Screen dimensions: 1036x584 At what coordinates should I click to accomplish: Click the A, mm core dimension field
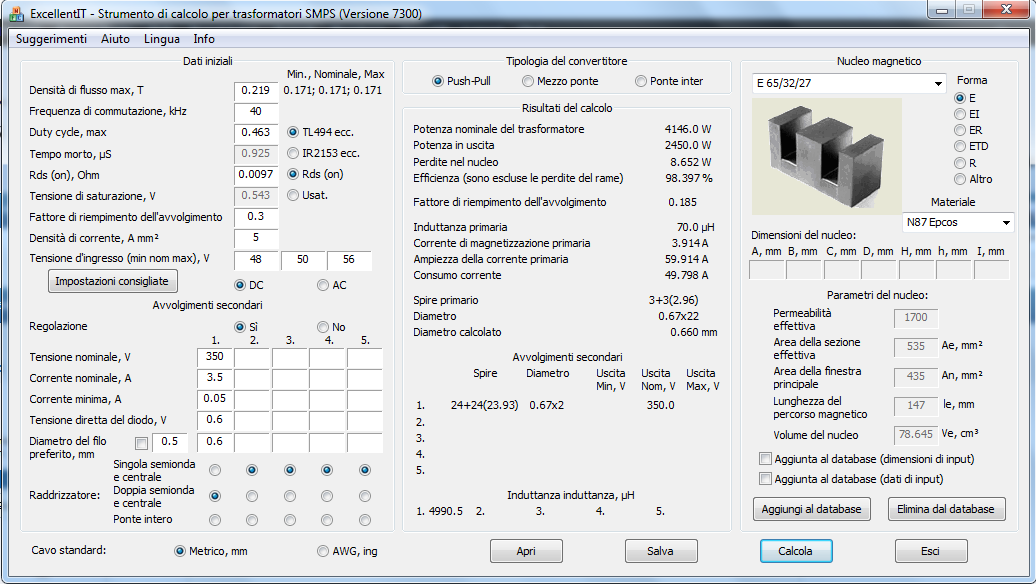[x=766, y=270]
